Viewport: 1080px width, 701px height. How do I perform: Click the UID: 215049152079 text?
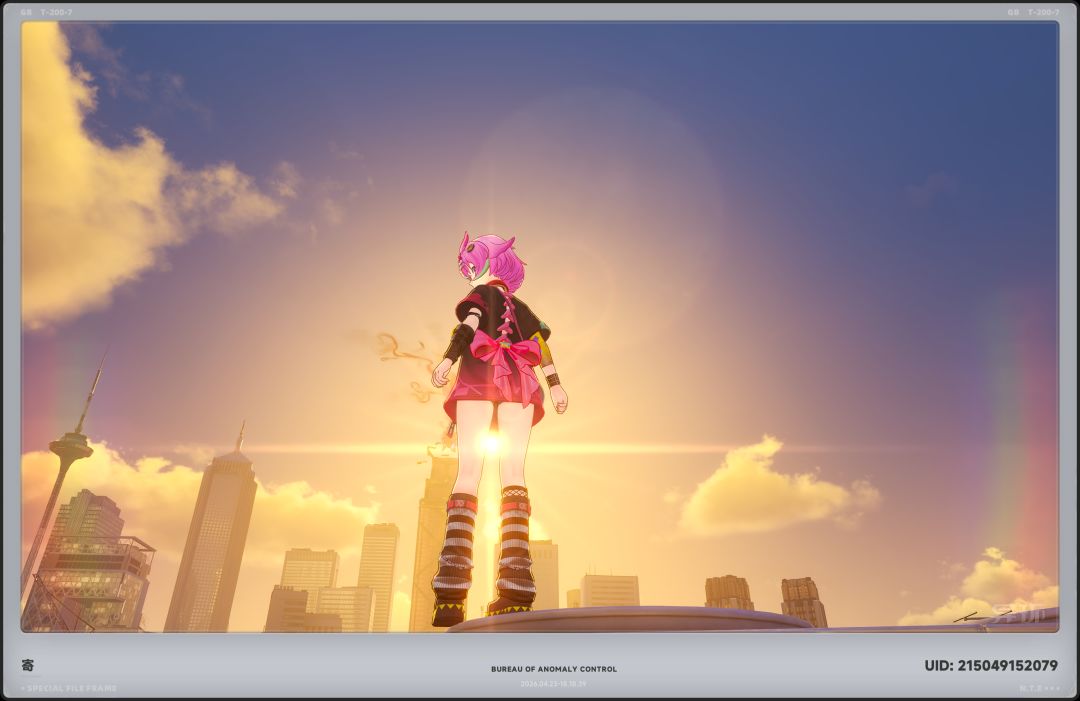pos(990,665)
